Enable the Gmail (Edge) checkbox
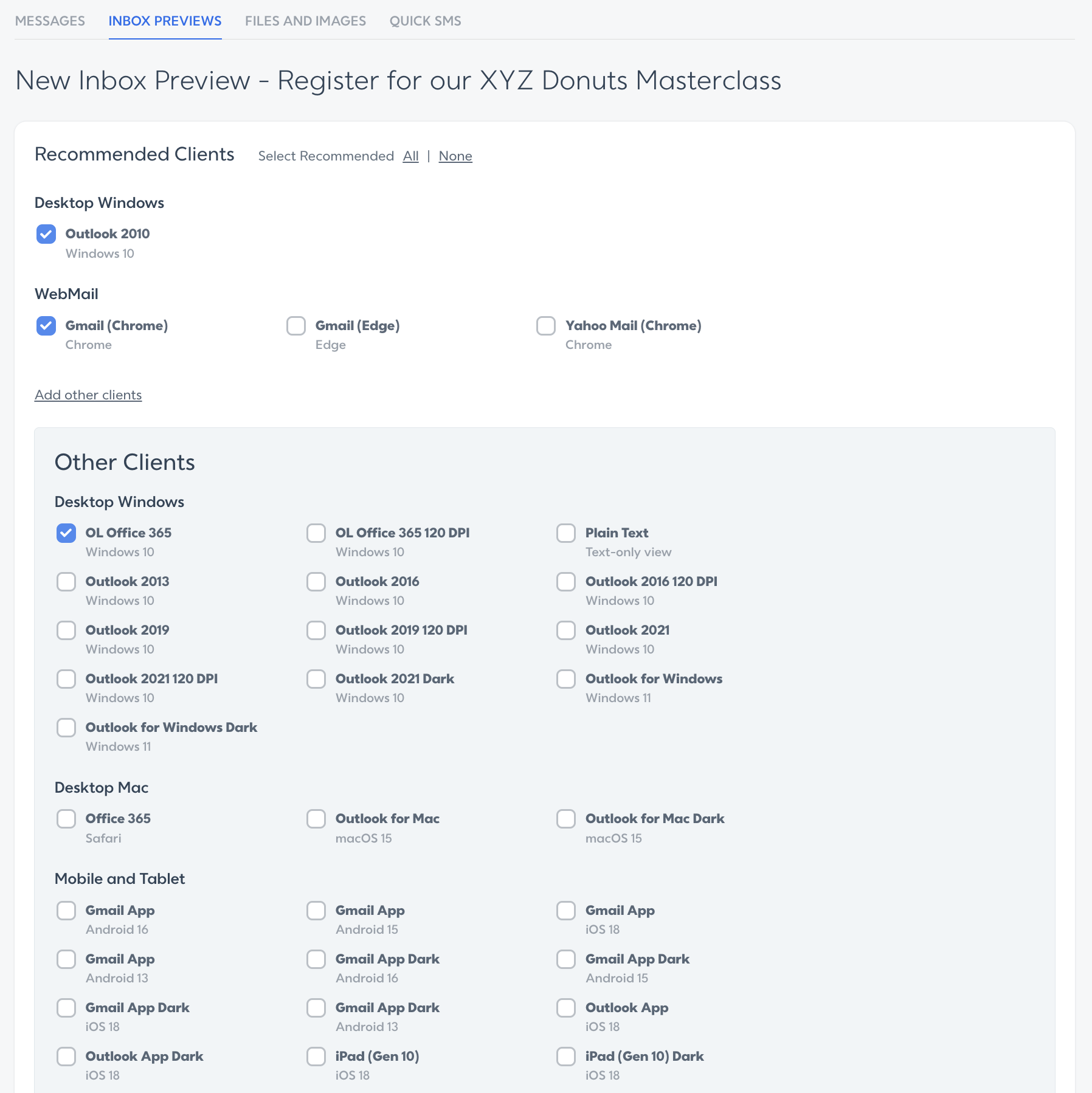1092x1093 pixels. [x=296, y=326]
